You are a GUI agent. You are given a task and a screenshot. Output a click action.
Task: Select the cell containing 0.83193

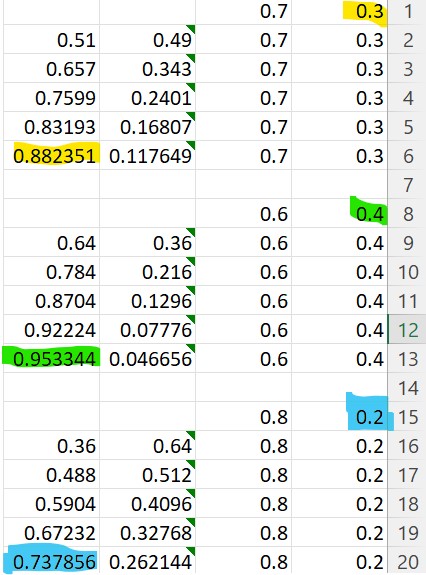52,127
